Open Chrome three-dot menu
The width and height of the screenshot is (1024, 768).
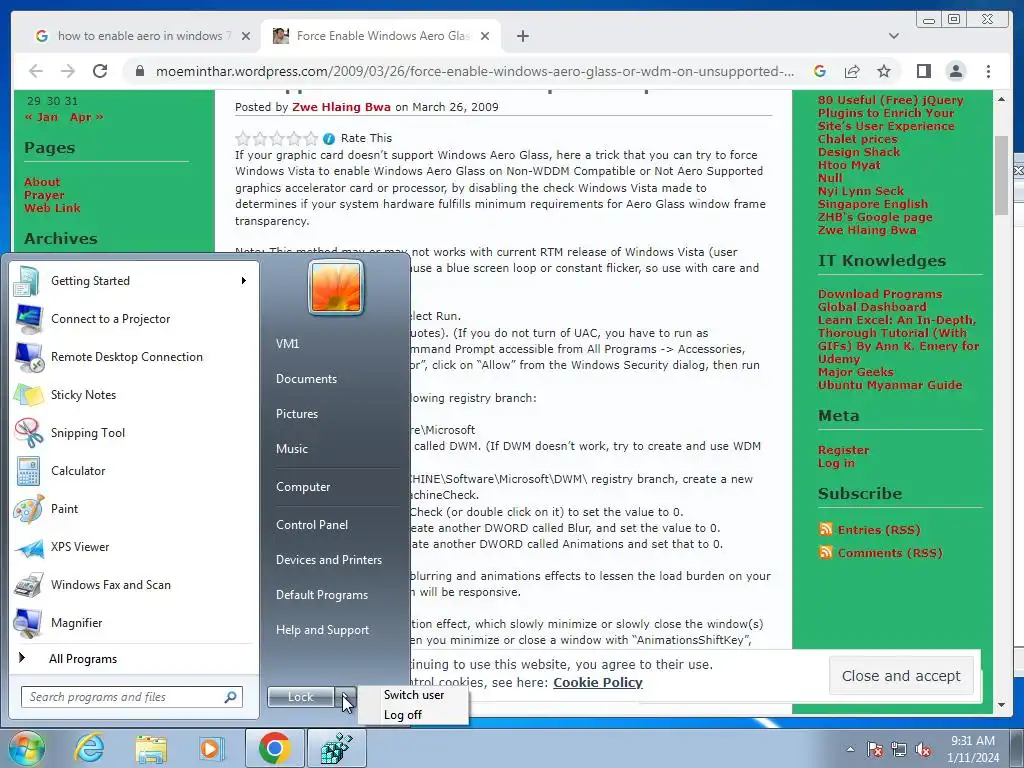988,71
